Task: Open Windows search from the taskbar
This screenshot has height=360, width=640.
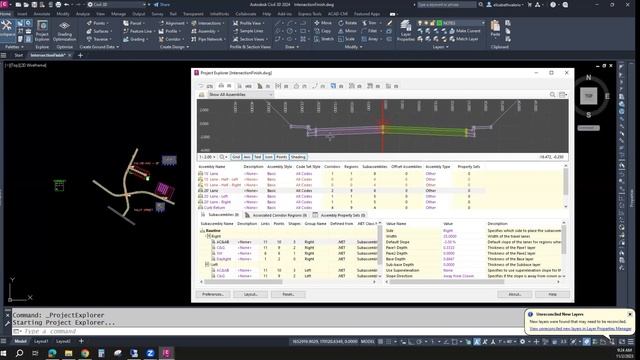Action: click(19, 353)
